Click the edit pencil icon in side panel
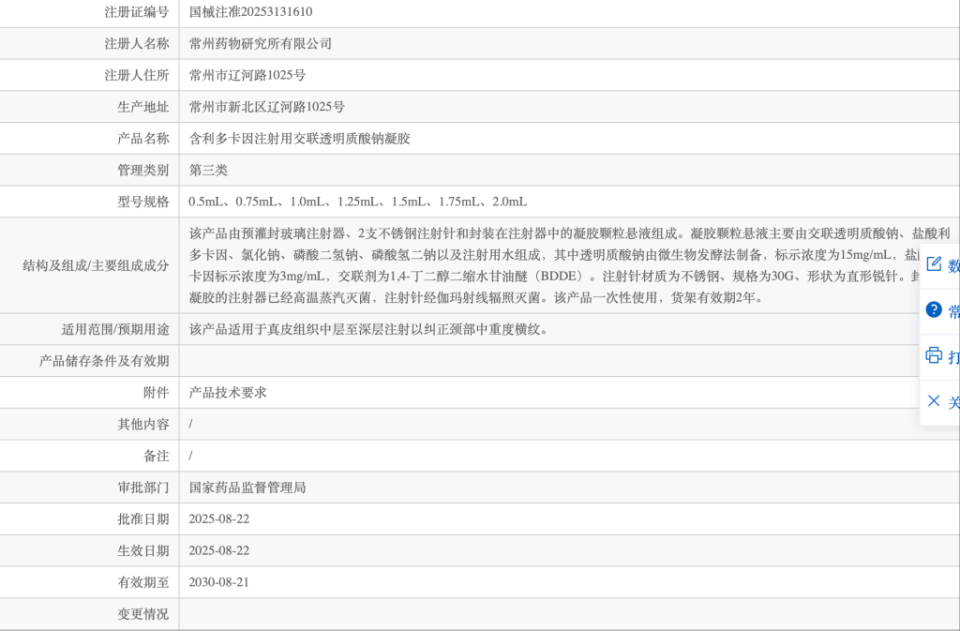The height and width of the screenshot is (631, 960). click(x=934, y=264)
